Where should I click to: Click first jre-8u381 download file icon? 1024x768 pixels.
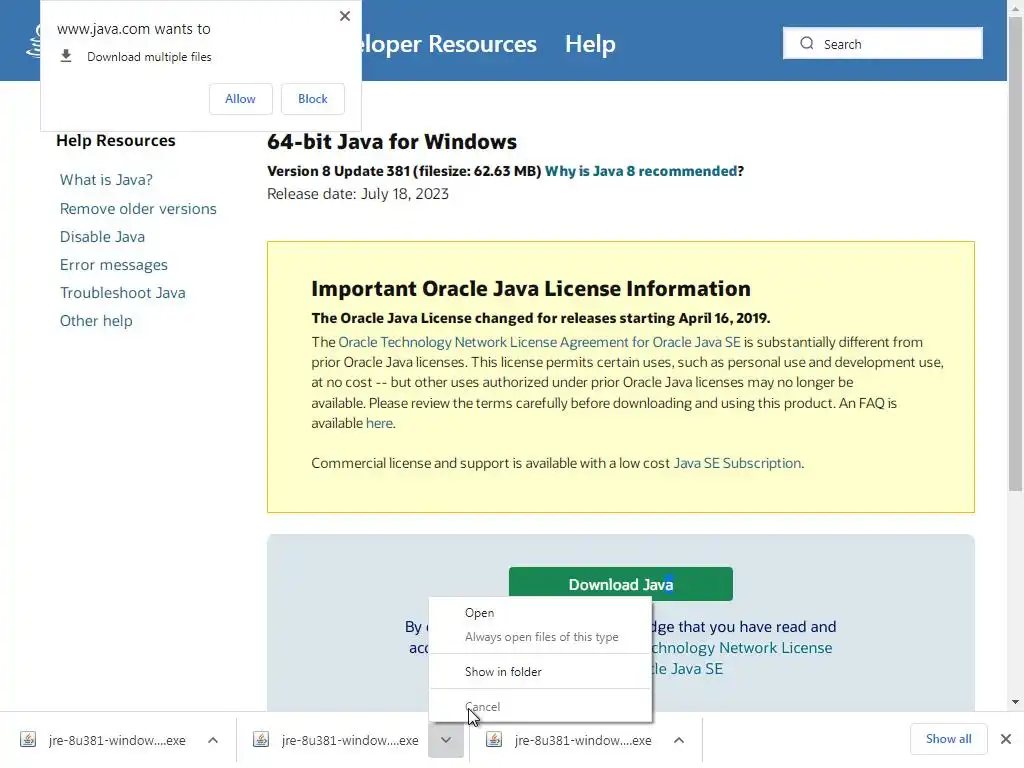pos(27,739)
